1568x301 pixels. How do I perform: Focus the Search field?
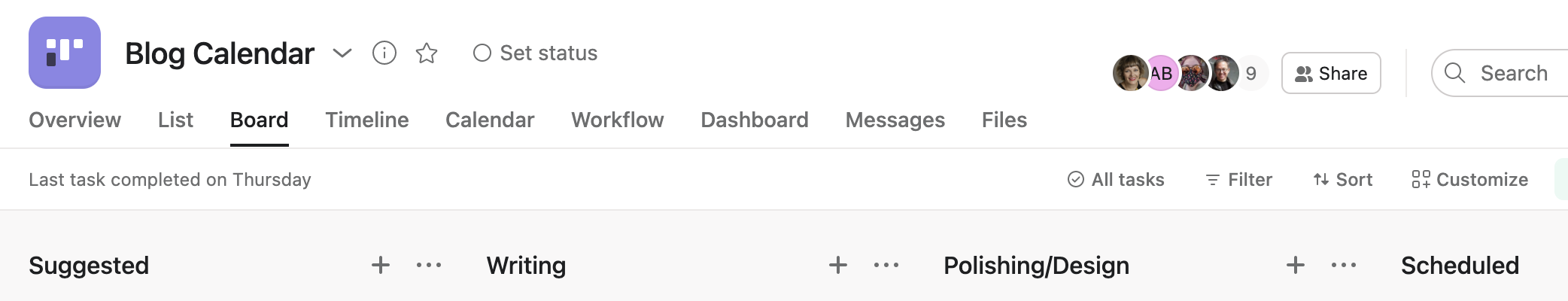1501,73
